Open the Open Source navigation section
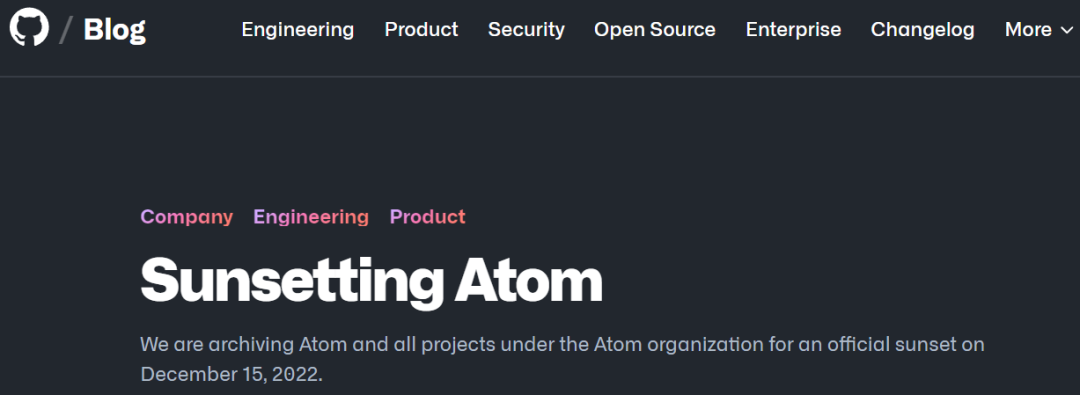Image resolution: width=1080 pixels, height=395 pixels. tap(654, 30)
